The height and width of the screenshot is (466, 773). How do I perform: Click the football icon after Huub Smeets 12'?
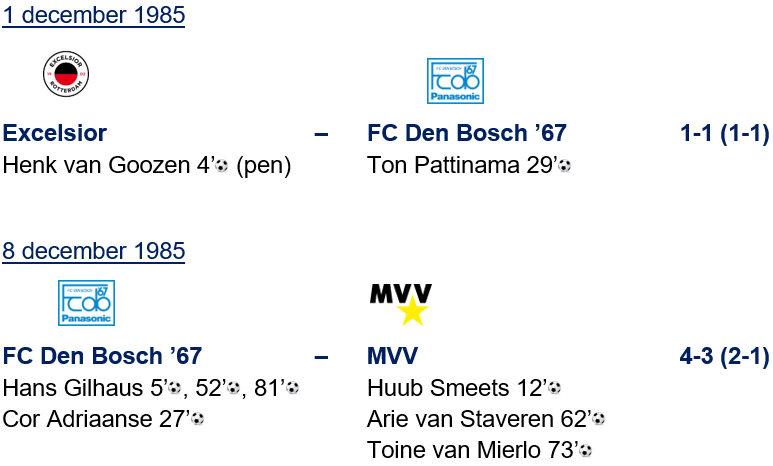click(554, 388)
